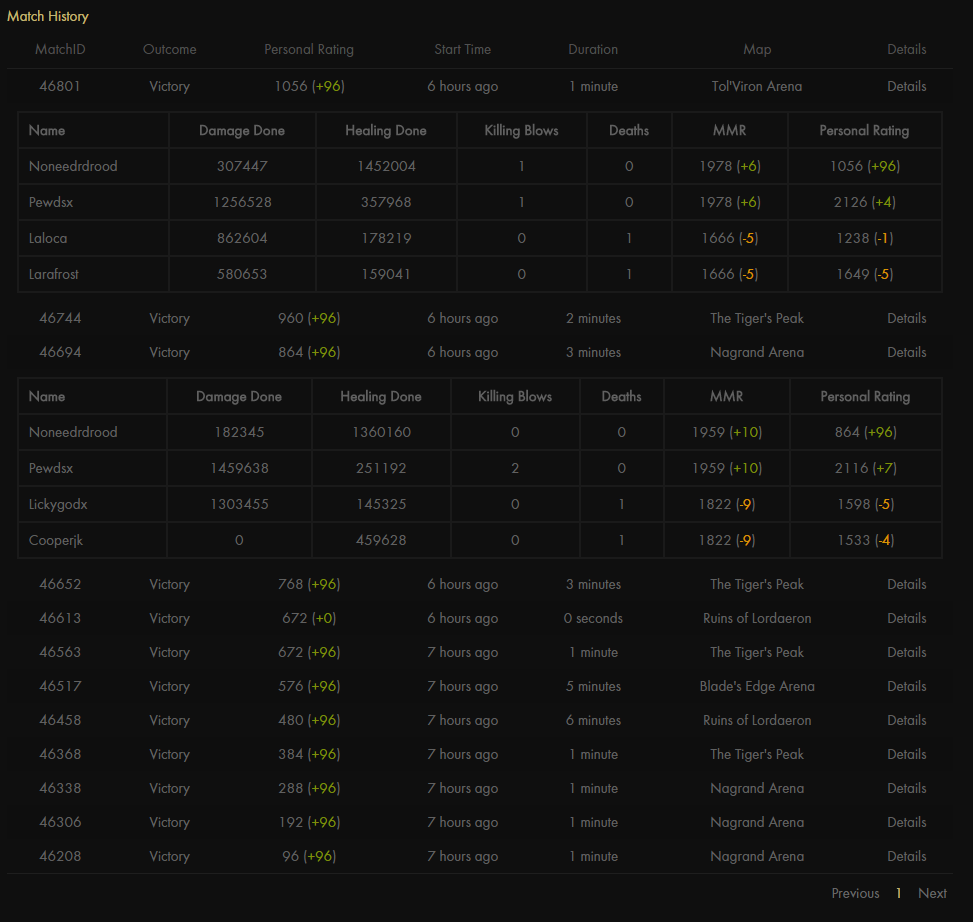Select match ID 46613

click(x=60, y=619)
